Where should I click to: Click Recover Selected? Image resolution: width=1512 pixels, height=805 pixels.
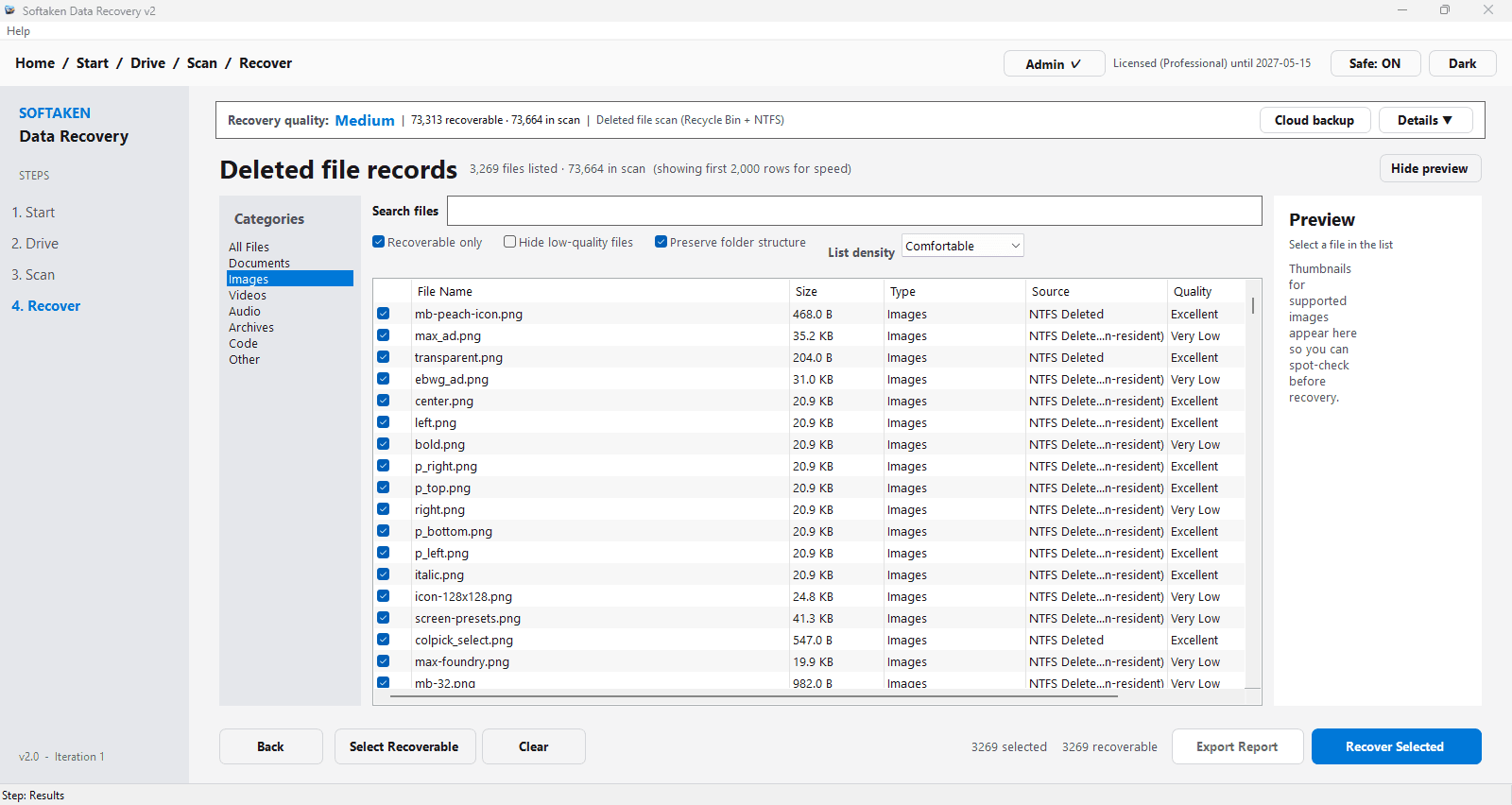click(1396, 746)
